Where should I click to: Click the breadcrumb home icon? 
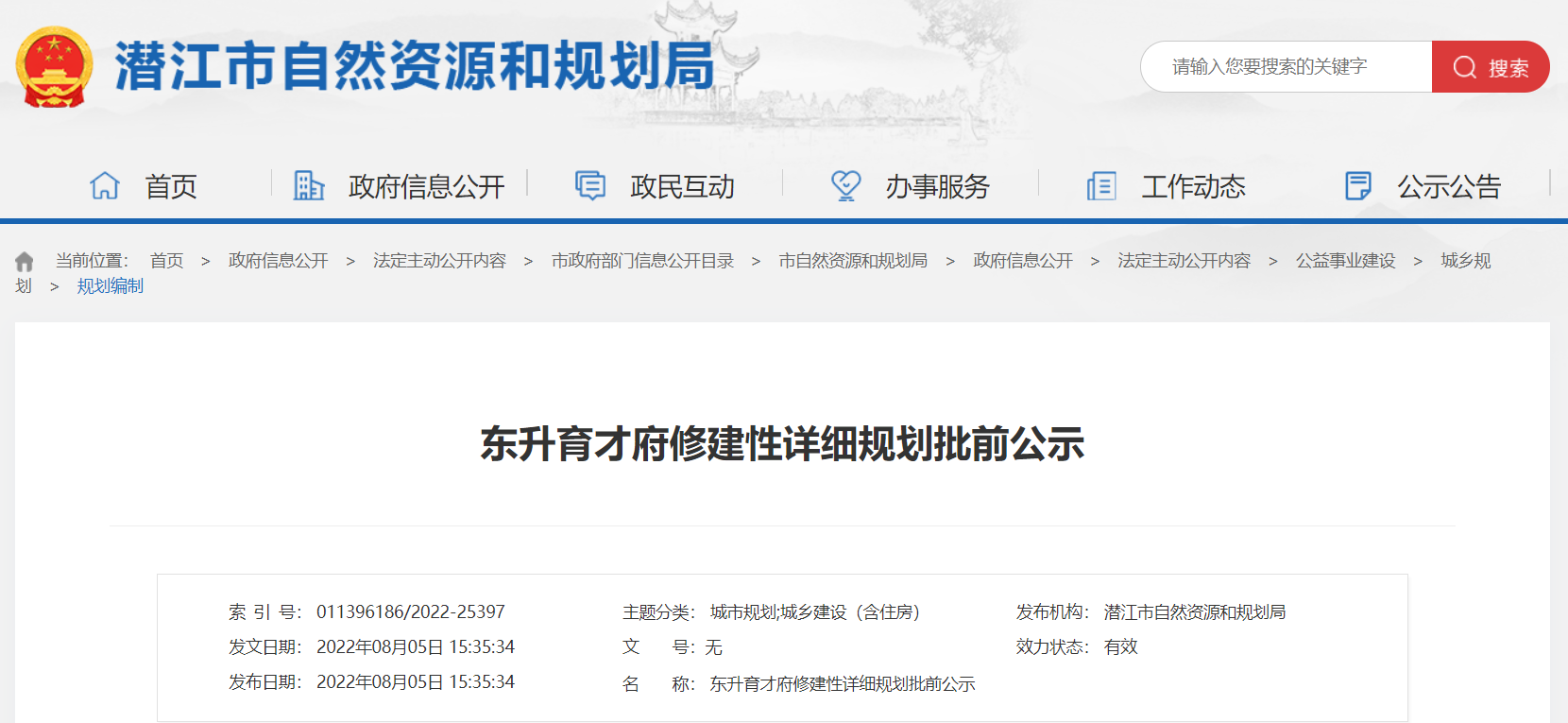25,261
